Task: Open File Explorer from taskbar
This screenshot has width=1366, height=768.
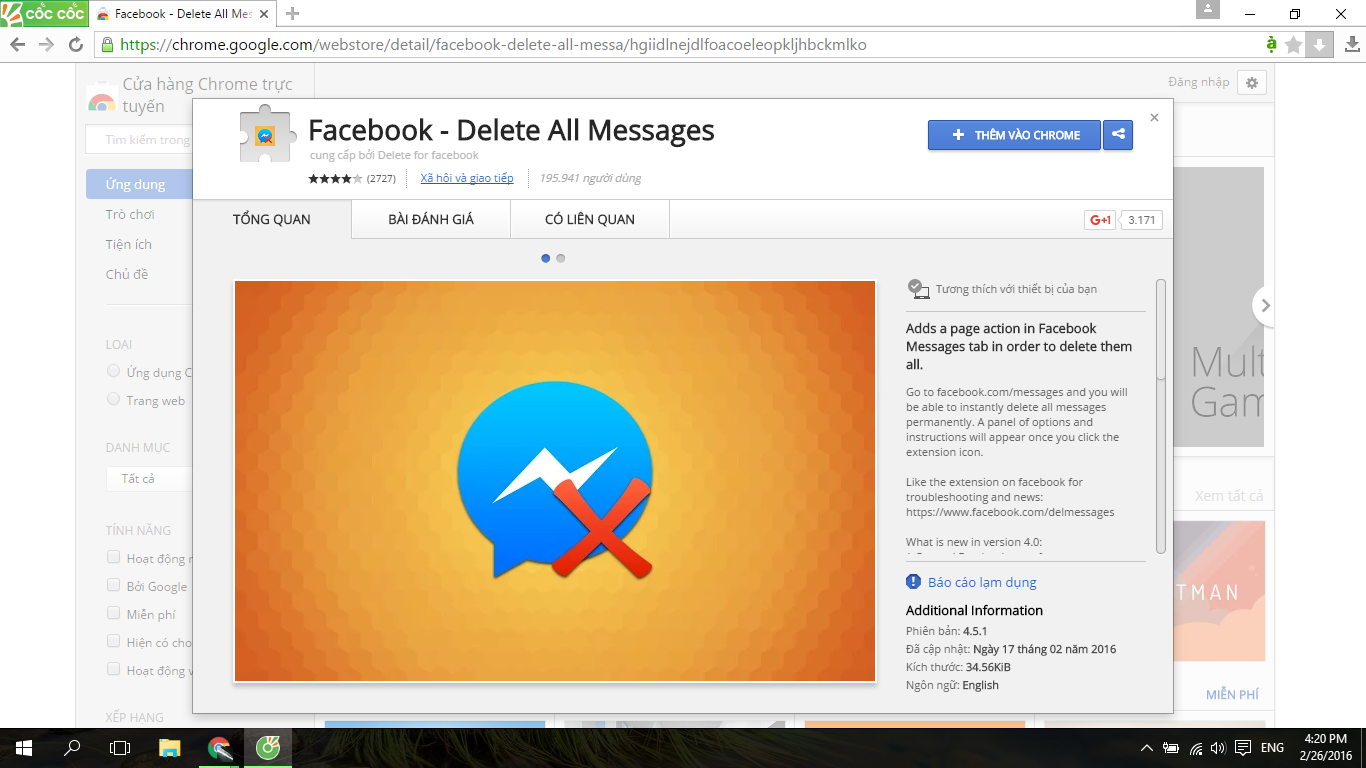Action: (x=170, y=748)
